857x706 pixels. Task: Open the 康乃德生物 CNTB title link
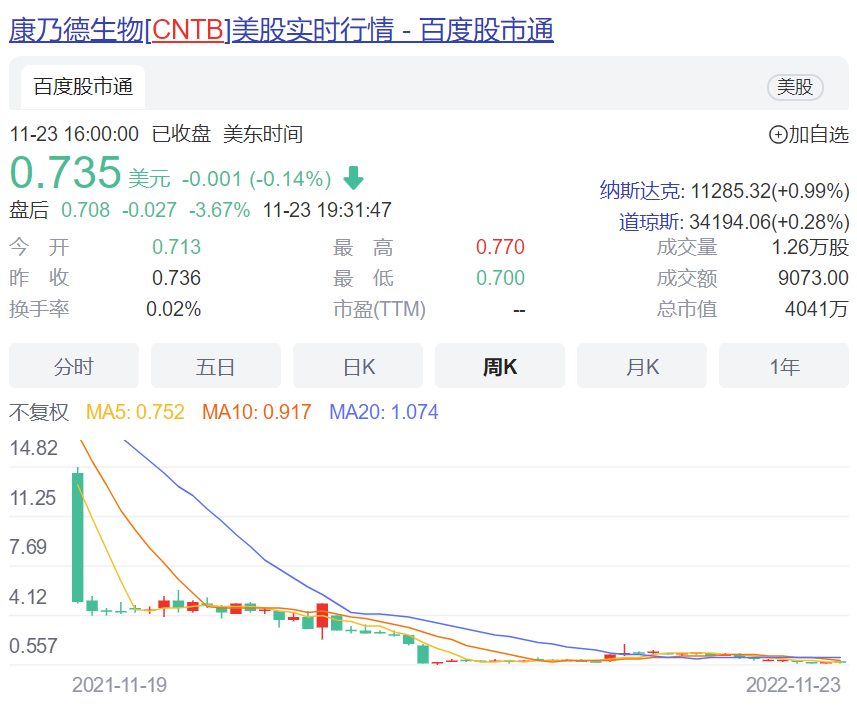click(x=281, y=30)
